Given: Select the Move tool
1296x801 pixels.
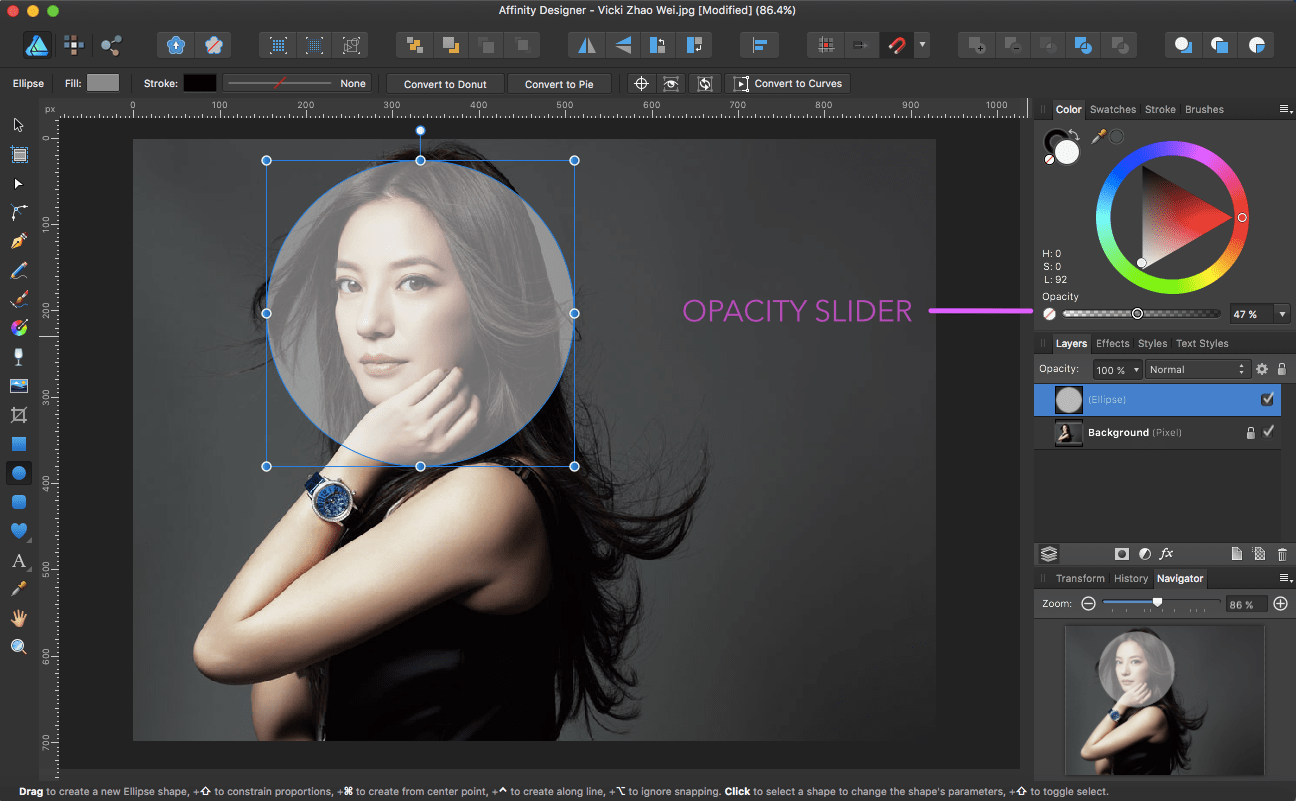Looking at the screenshot, I should (18, 125).
